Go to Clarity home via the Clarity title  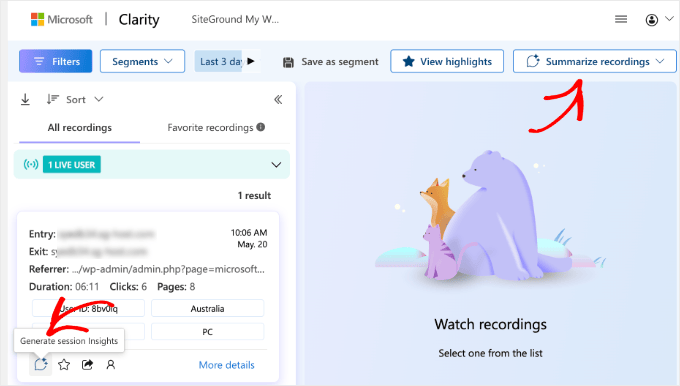point(139,20)
